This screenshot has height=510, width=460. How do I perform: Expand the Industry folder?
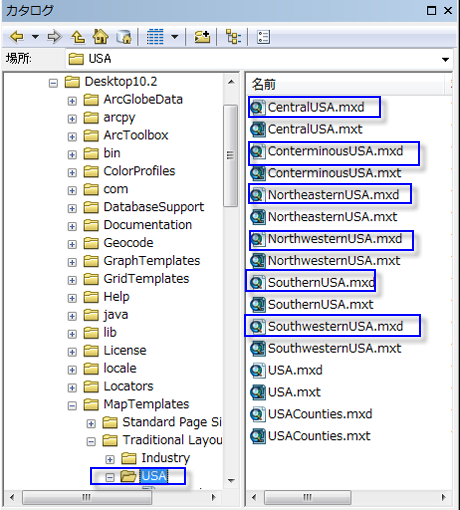coord(110,459)
